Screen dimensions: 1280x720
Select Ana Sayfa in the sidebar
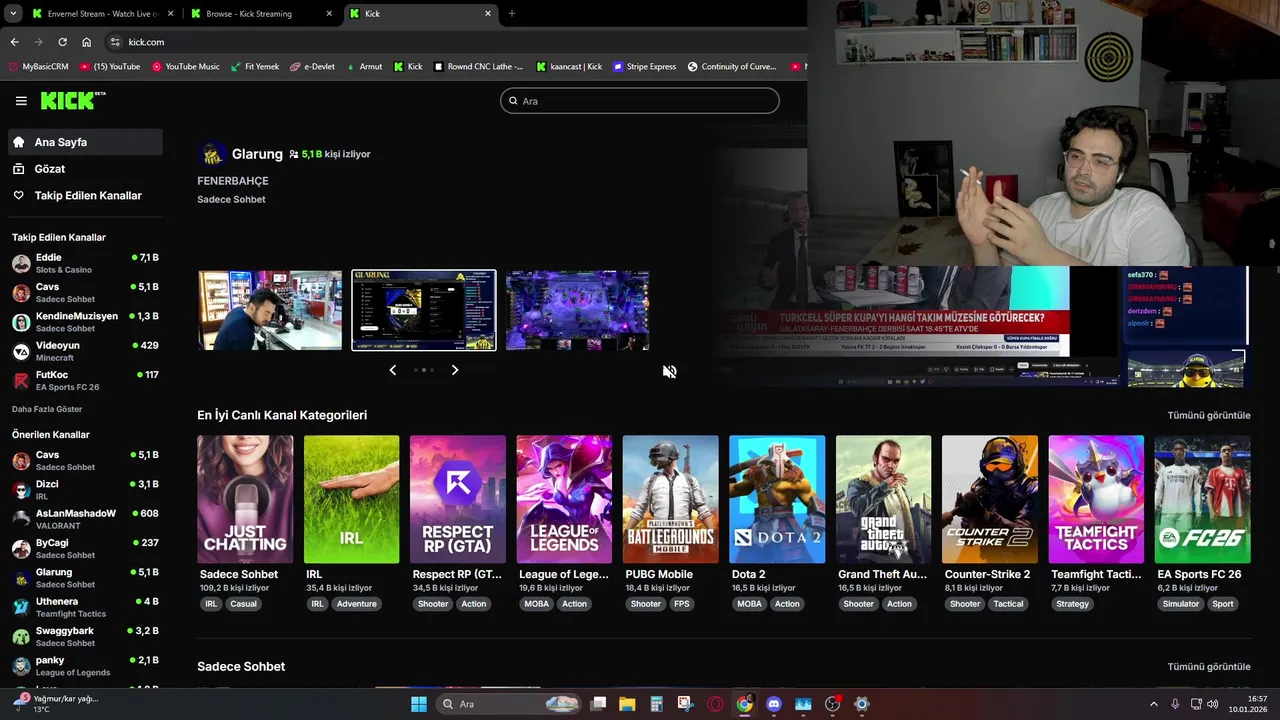tap(85, 142)
